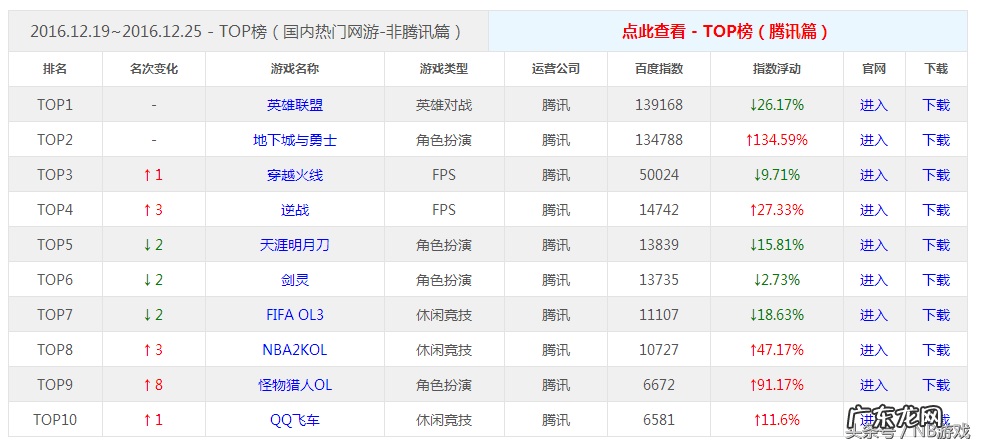
Task: Open the 逆战 game link
Action: 295,210
